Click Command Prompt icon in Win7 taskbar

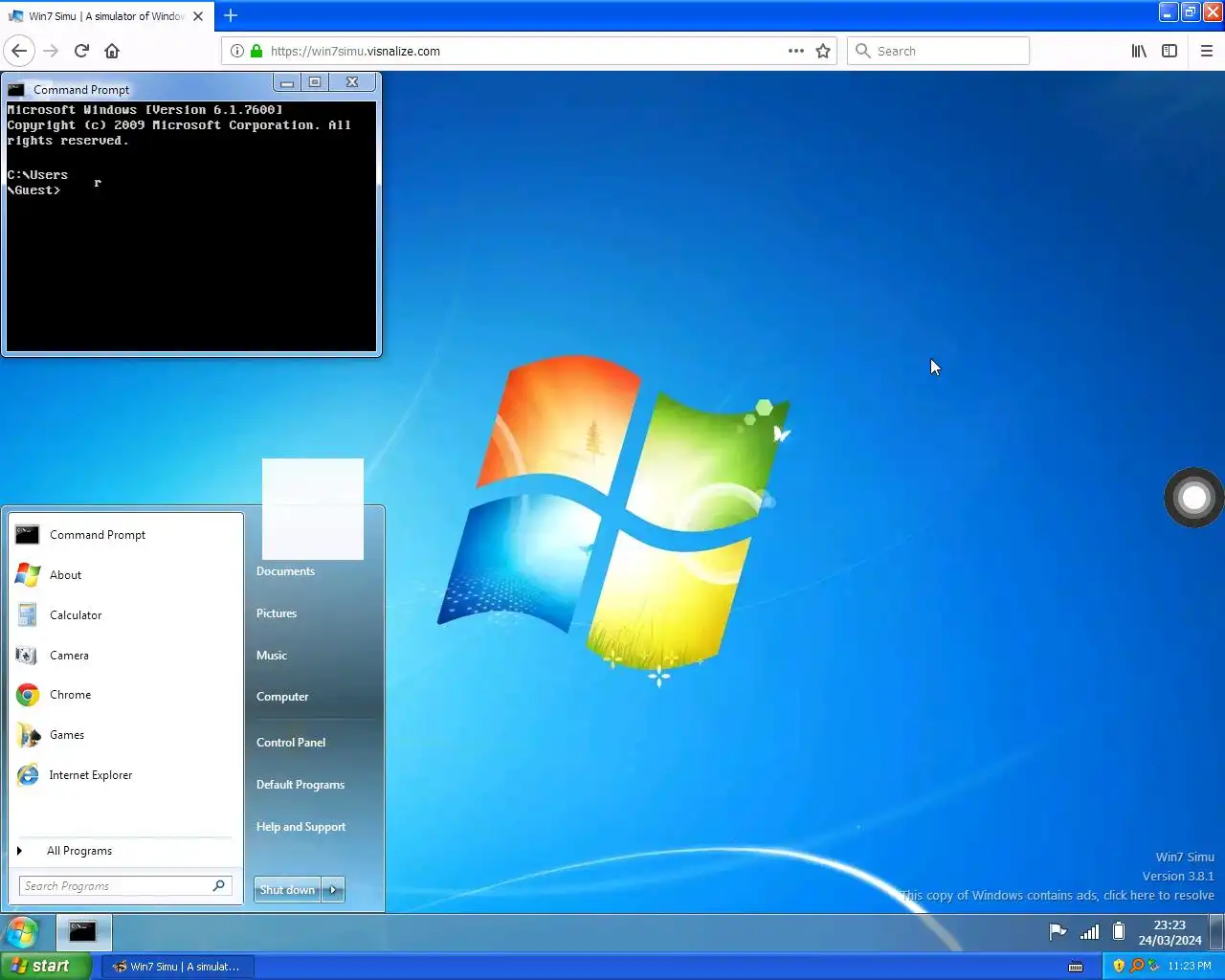83,932
